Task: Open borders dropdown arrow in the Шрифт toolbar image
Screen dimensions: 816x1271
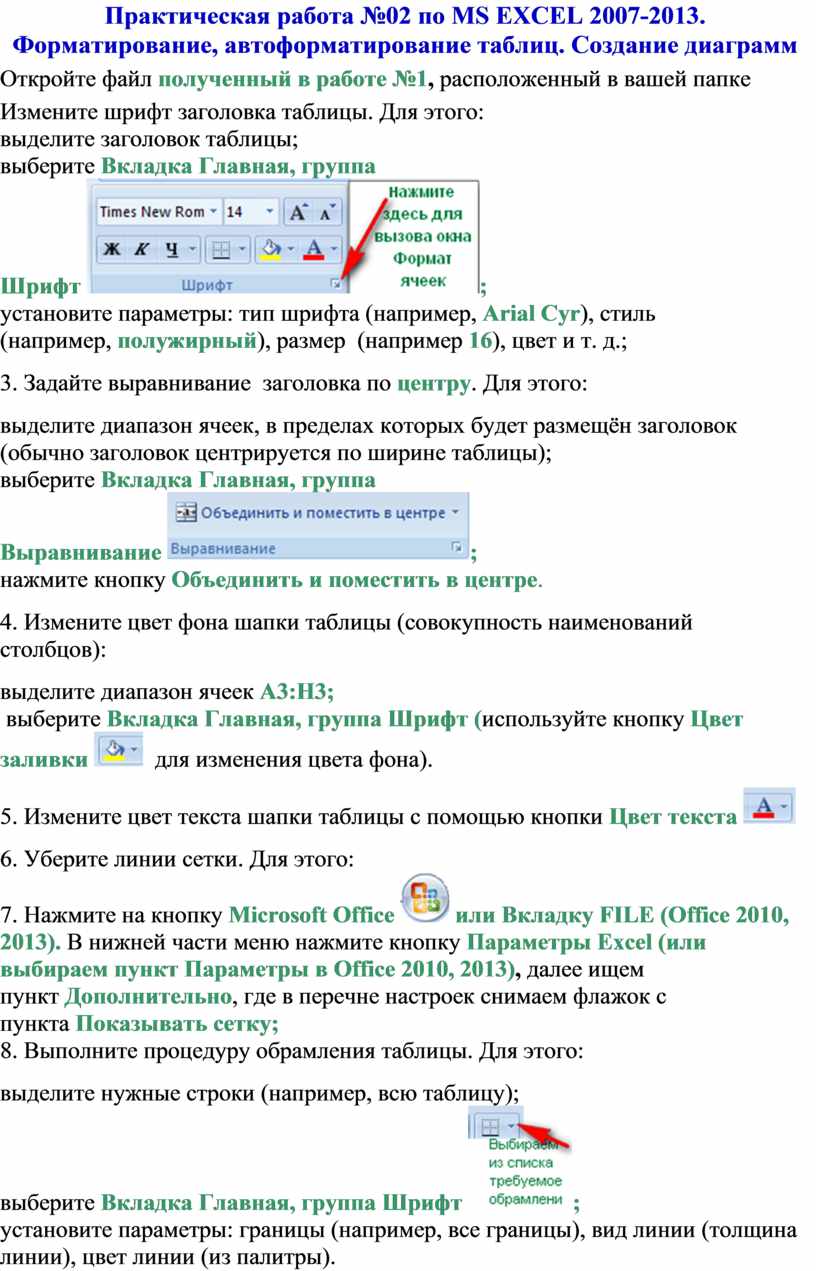Action: coord(243,248)
